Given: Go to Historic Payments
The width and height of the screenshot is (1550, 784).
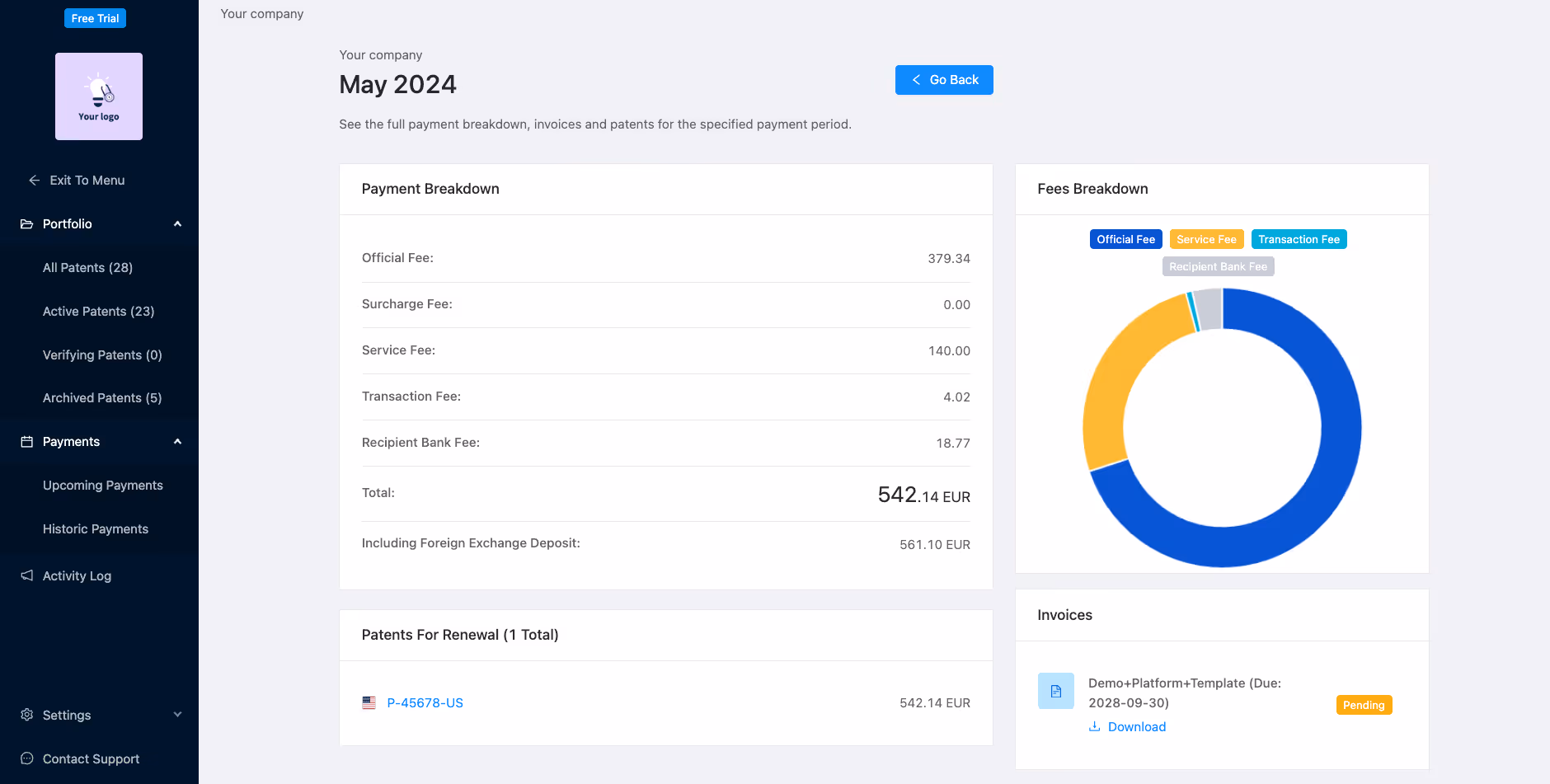Looking at the screenshot, I should coord(96,529).
